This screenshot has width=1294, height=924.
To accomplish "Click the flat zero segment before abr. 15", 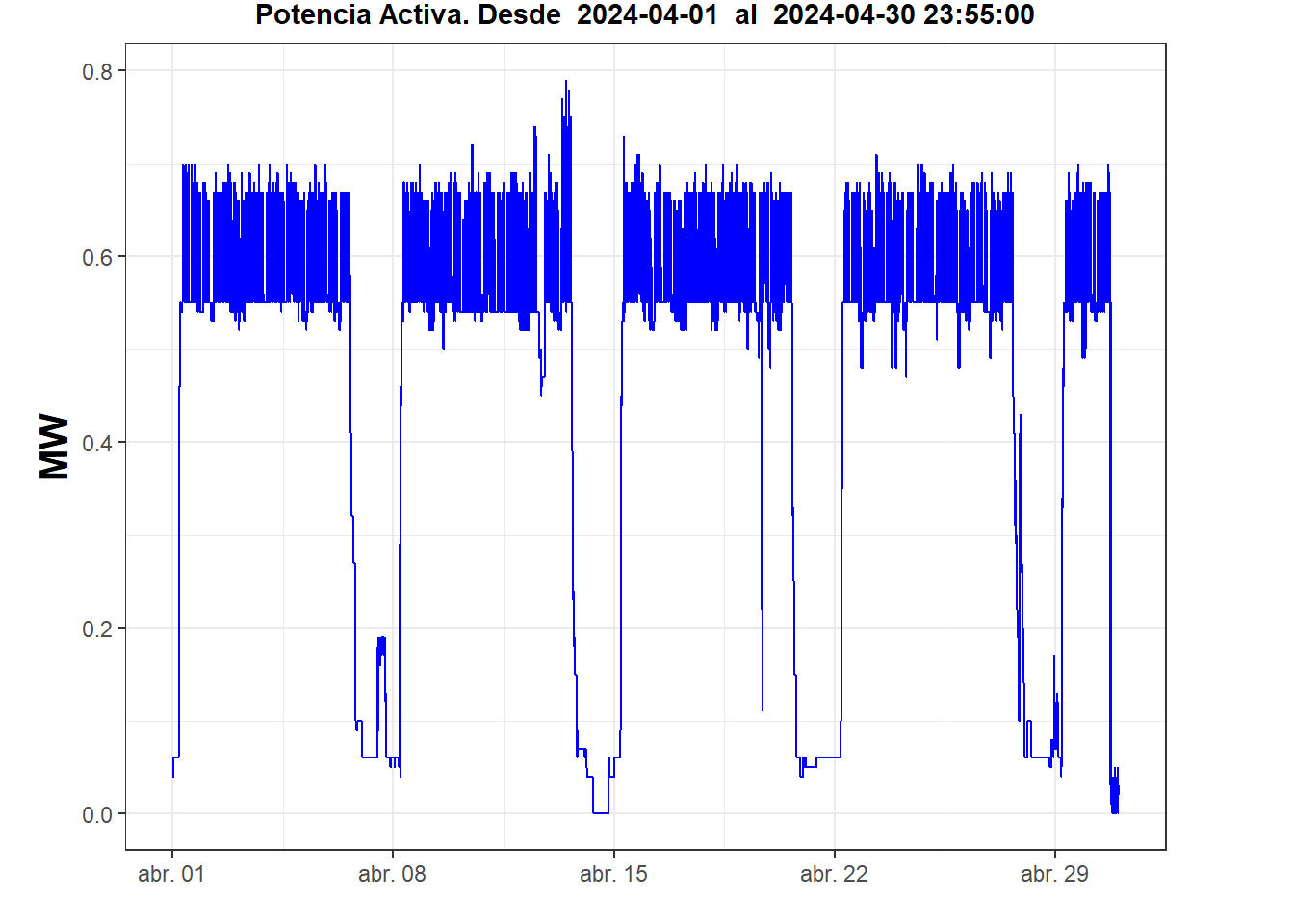I will [x=600, y=813].
